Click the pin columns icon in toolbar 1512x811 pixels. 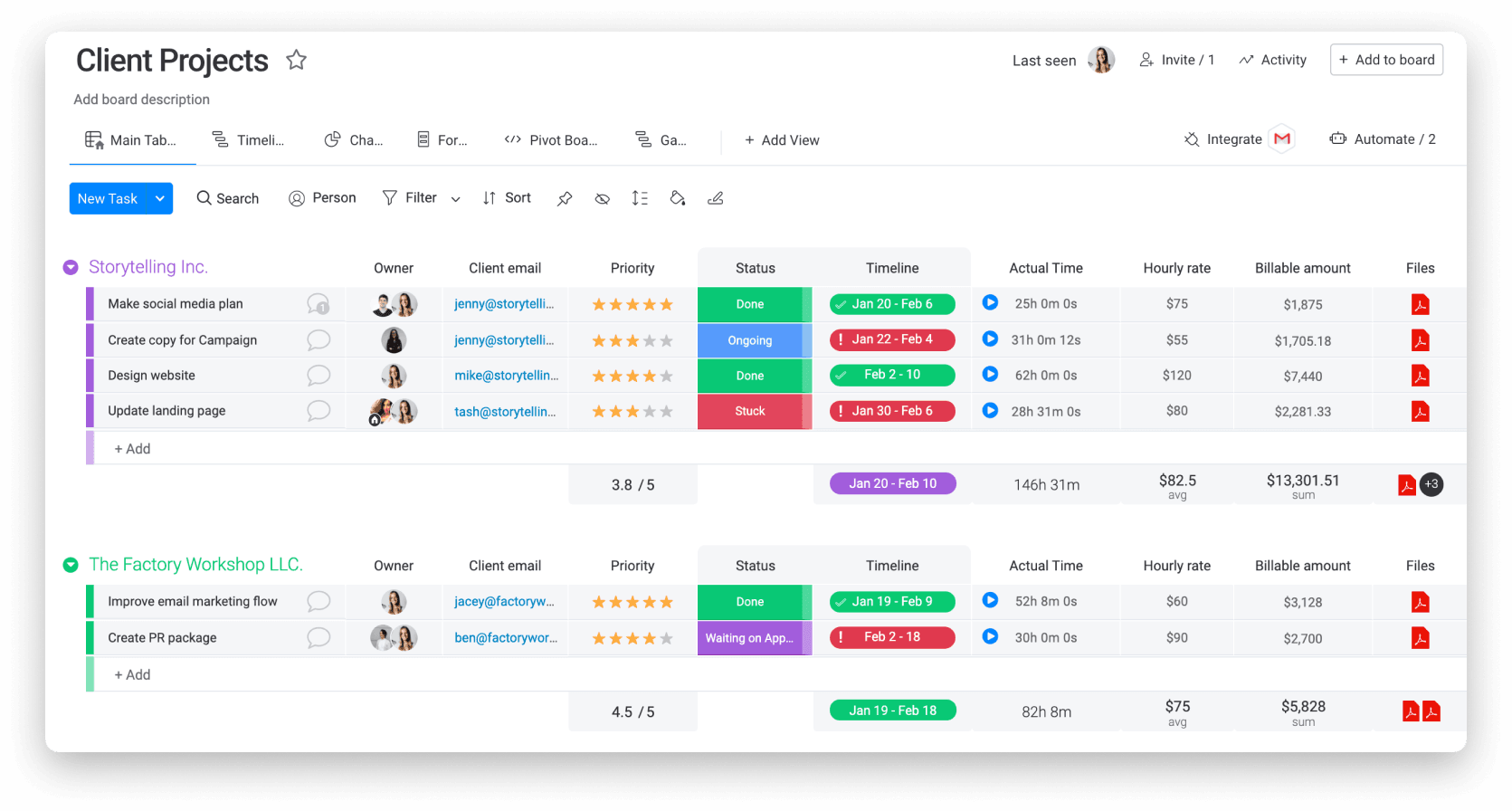click(565, 198)
